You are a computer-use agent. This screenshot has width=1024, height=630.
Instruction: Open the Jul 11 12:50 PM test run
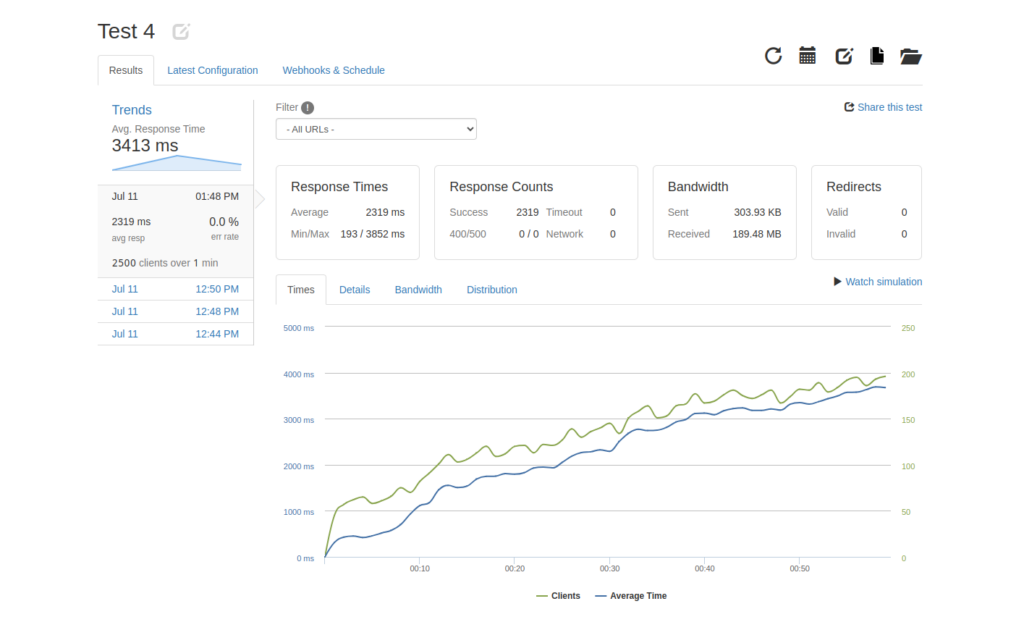175,289
